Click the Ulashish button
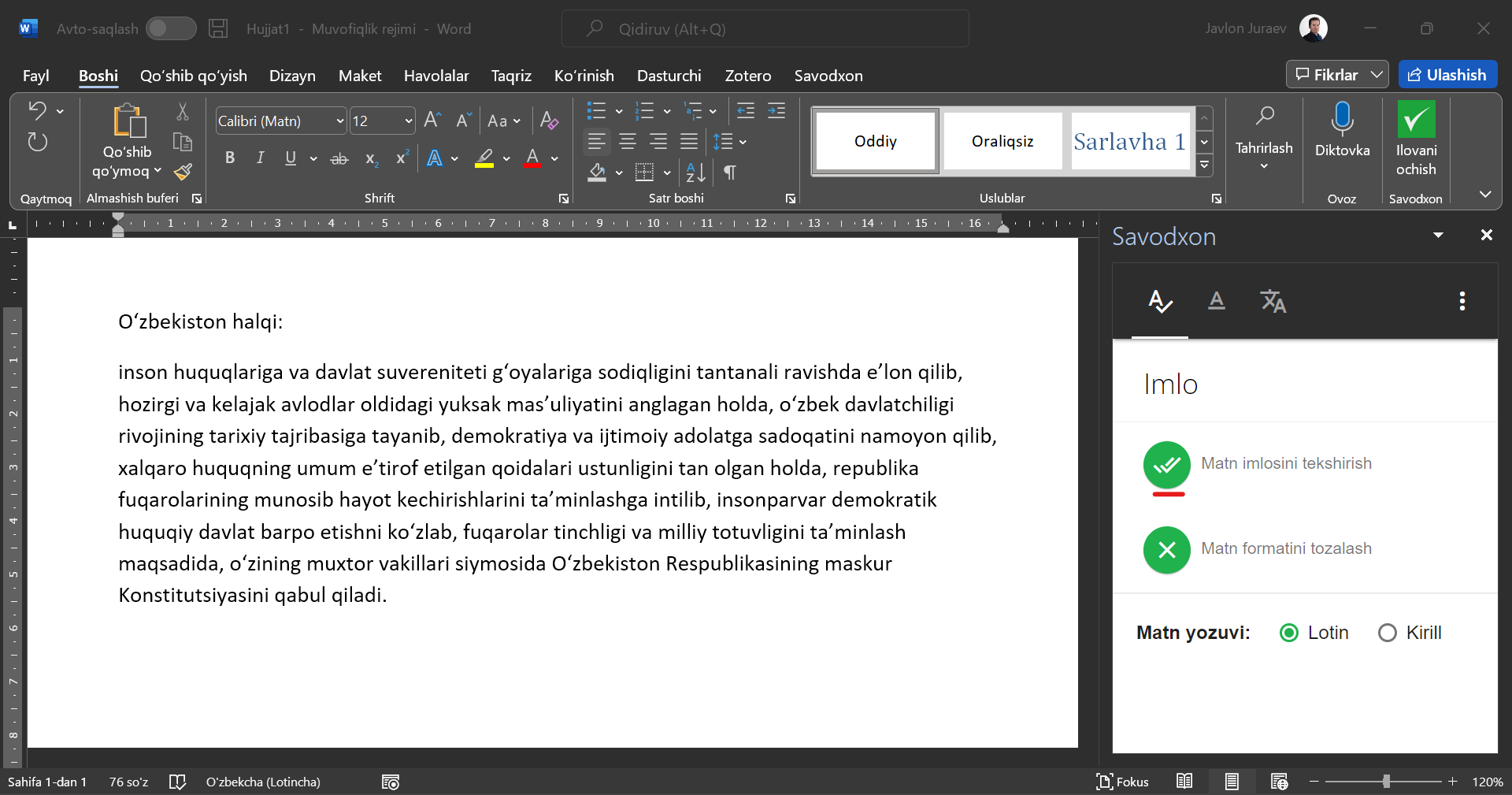 1447,75
